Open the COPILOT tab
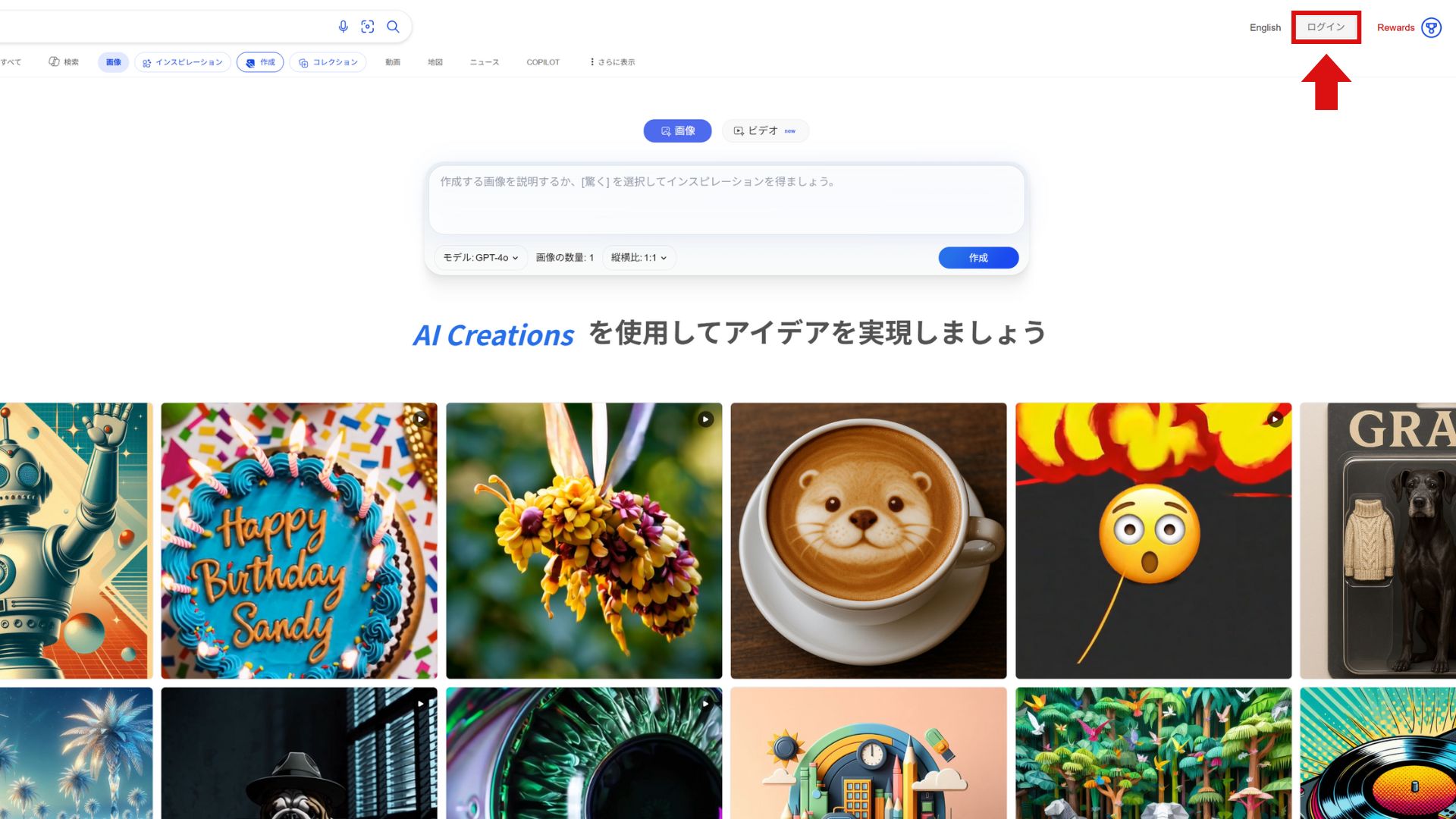Image resolution: width=1456 pixels, height=819 pixels. pos(543,62)
